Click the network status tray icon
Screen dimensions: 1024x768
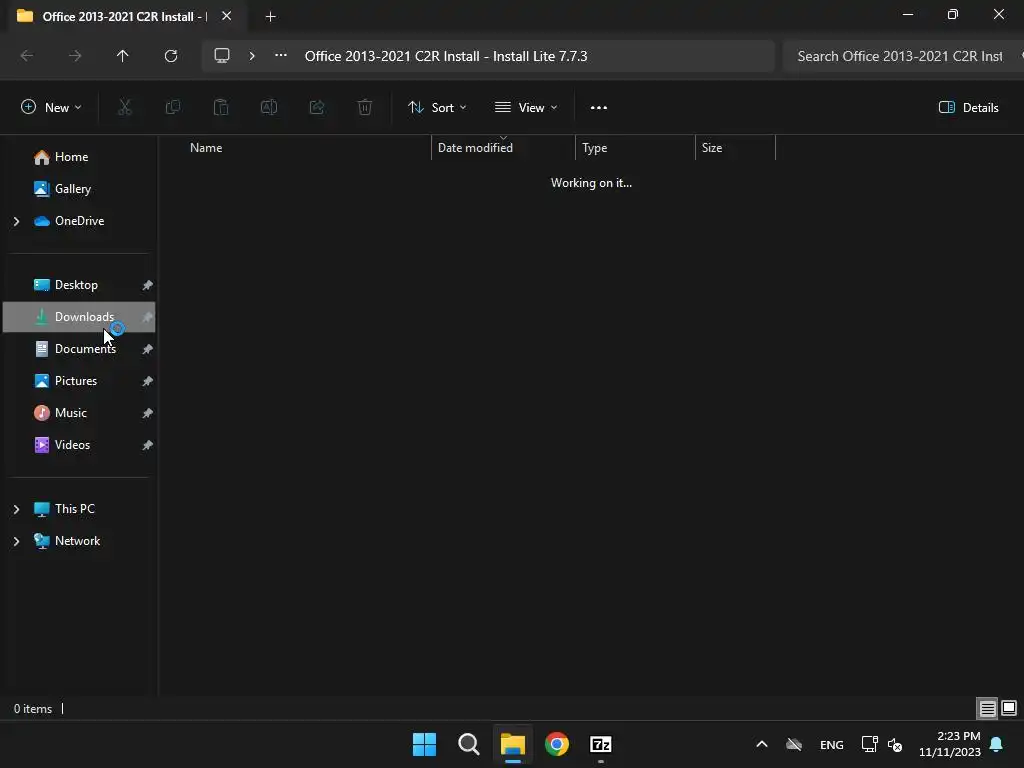coord(869,744)
